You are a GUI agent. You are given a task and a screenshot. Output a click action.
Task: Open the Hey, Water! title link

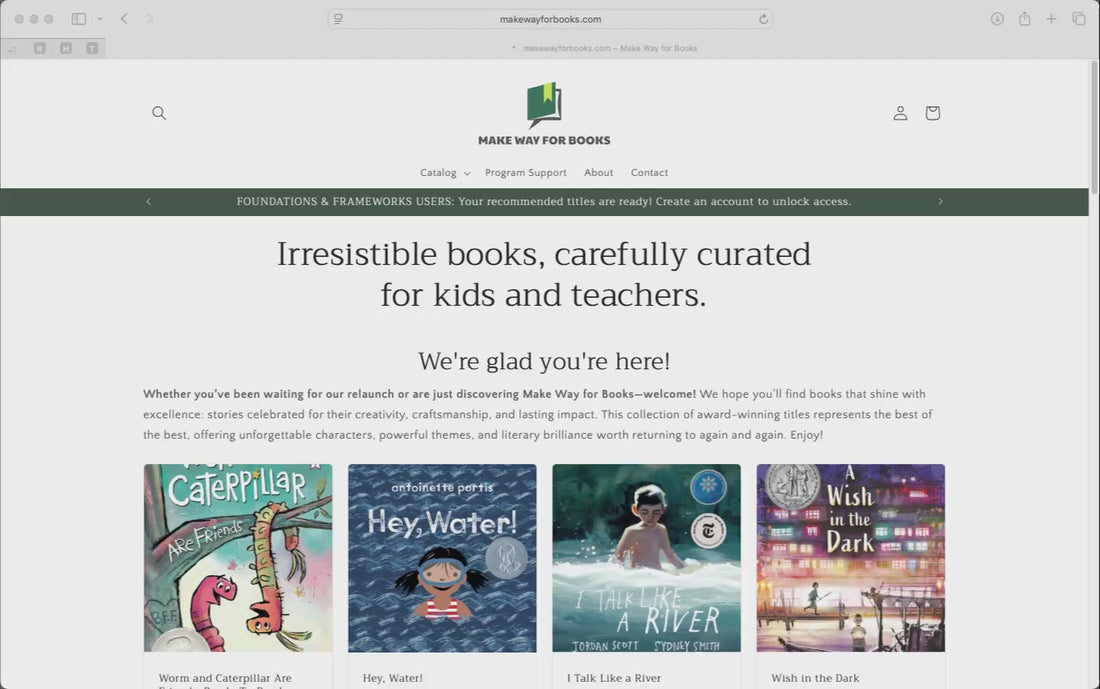tap(392, 678)
